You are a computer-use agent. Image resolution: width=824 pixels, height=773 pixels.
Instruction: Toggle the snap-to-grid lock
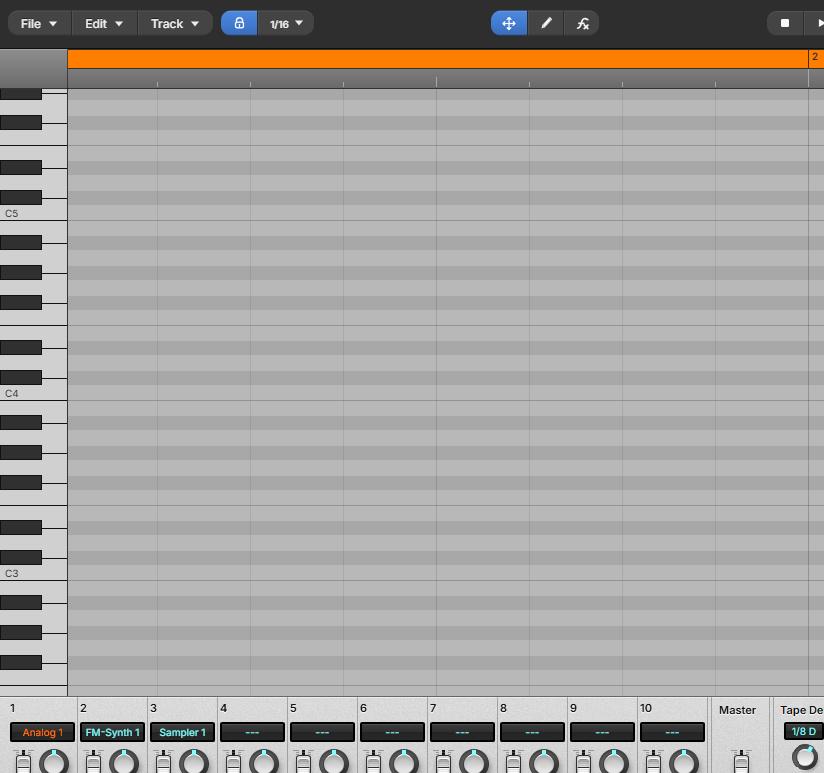[239, 23]
